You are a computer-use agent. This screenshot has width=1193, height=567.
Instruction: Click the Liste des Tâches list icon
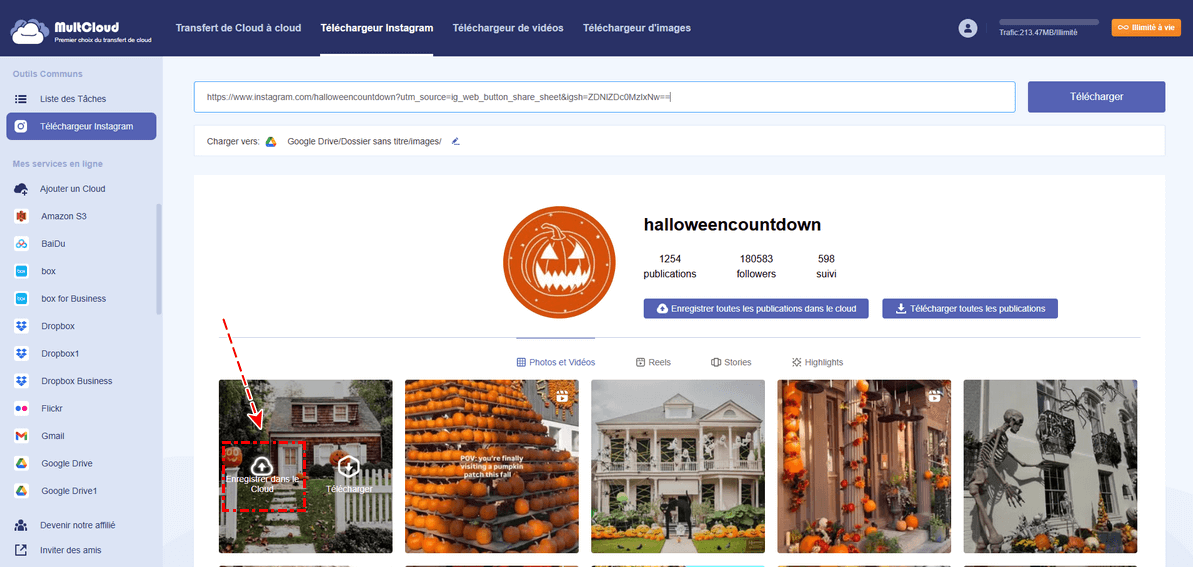pyautogui.click(x=21, y=99)
